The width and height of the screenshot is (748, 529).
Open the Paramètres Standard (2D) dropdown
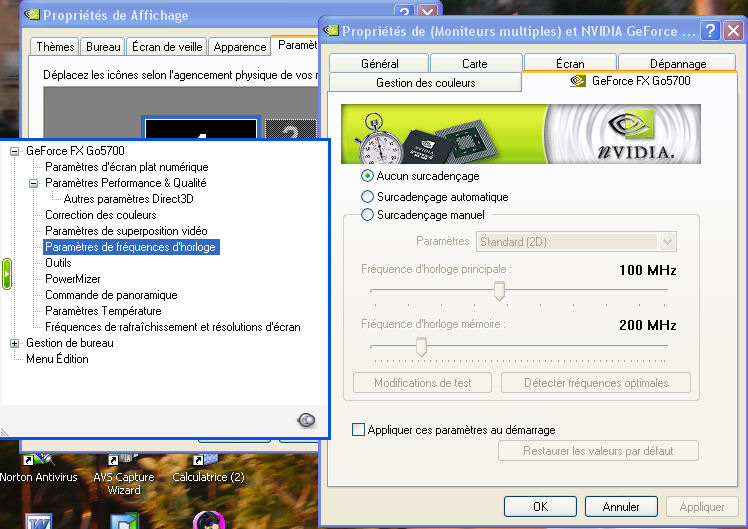click(x=576, y=242)
